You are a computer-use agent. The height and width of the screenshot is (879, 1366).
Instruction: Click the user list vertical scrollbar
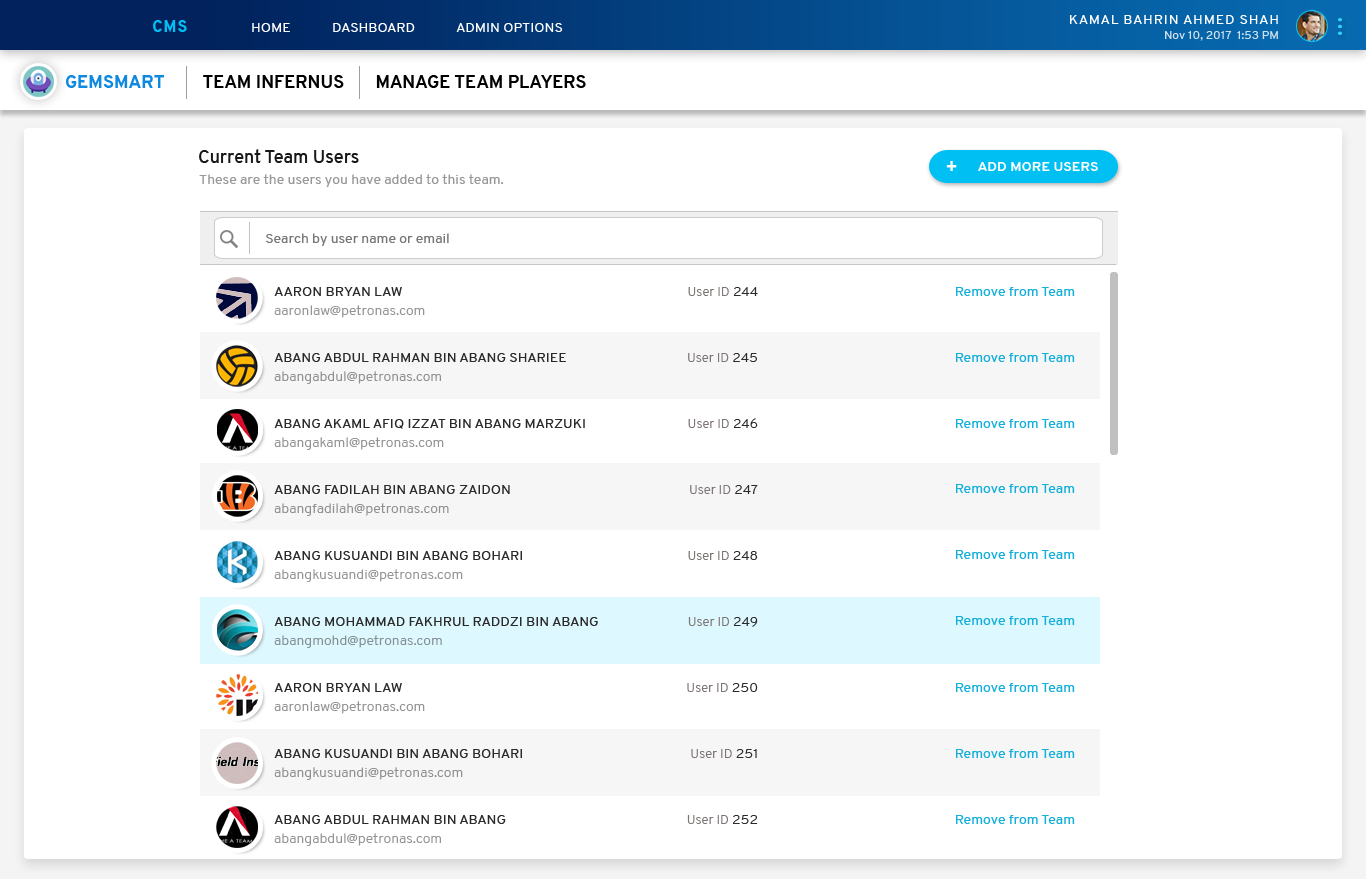(1114, 363)
